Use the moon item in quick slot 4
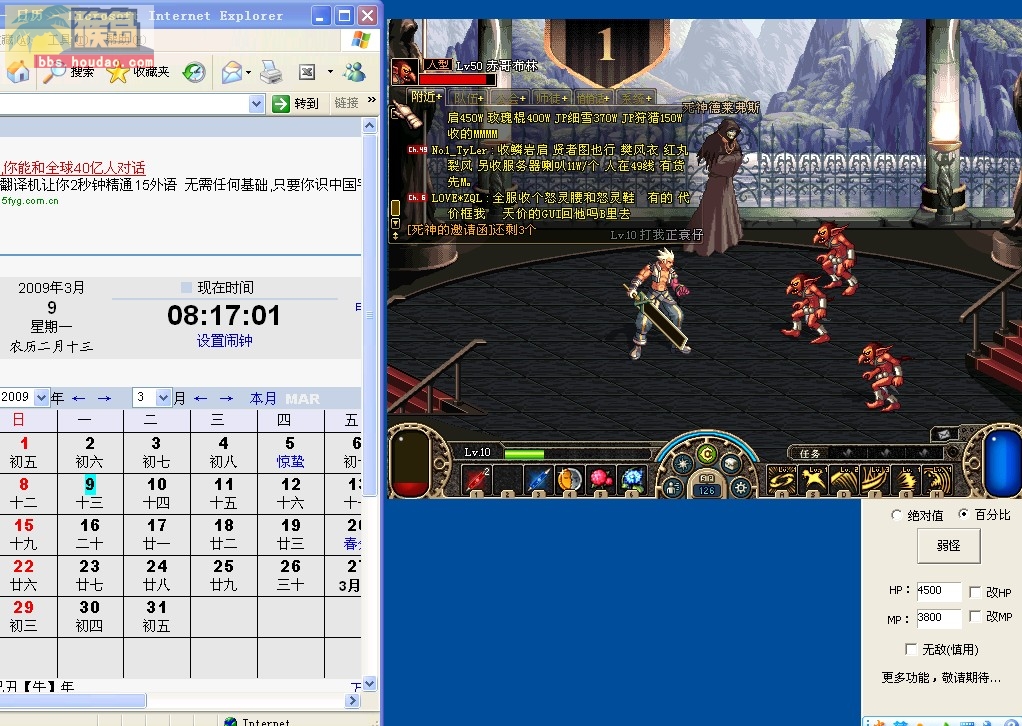Screen dimensions: 1022x726 (570, 480)
